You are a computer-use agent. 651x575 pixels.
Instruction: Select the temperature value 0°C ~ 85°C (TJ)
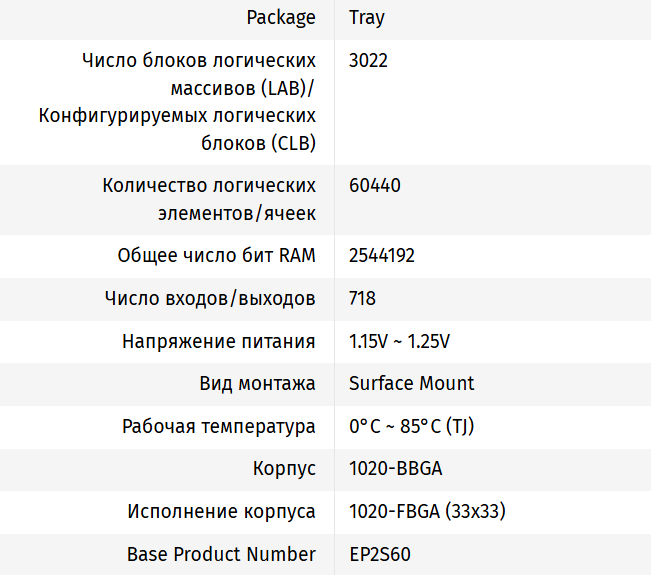click(411, 427)
